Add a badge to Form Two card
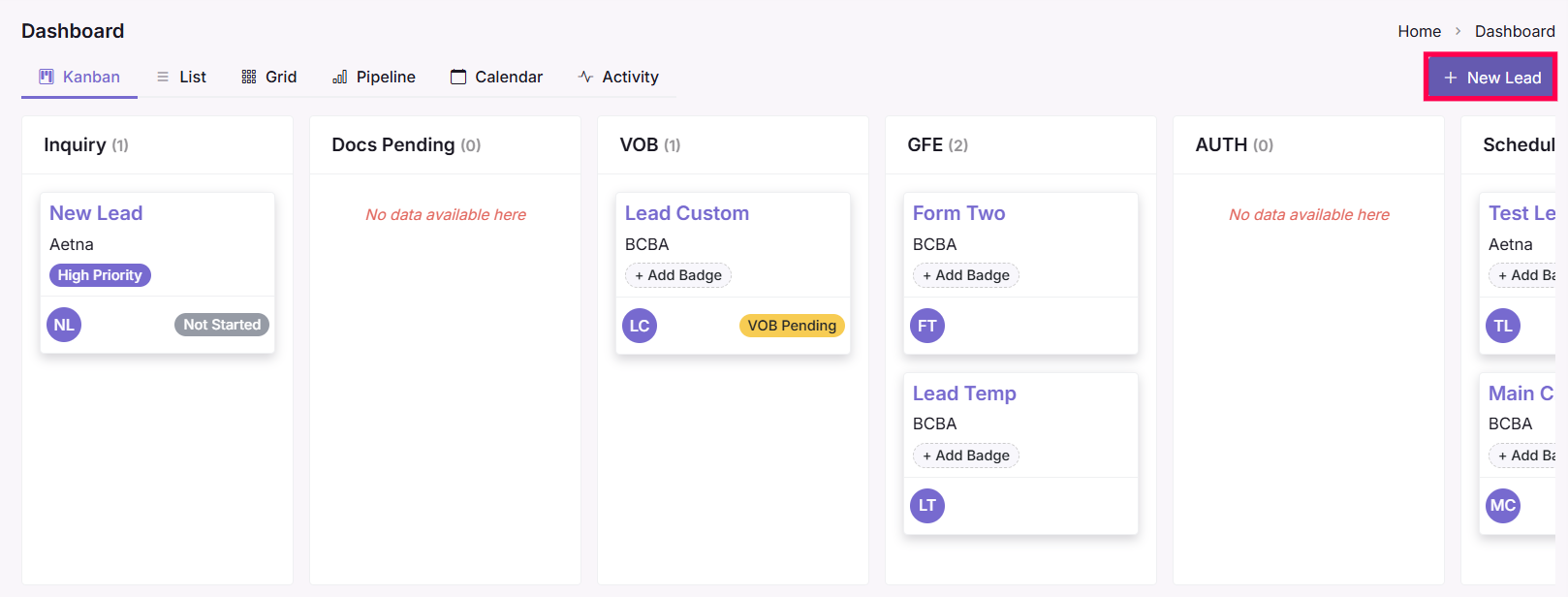The image size is (1568, 597). pos(966,275)
